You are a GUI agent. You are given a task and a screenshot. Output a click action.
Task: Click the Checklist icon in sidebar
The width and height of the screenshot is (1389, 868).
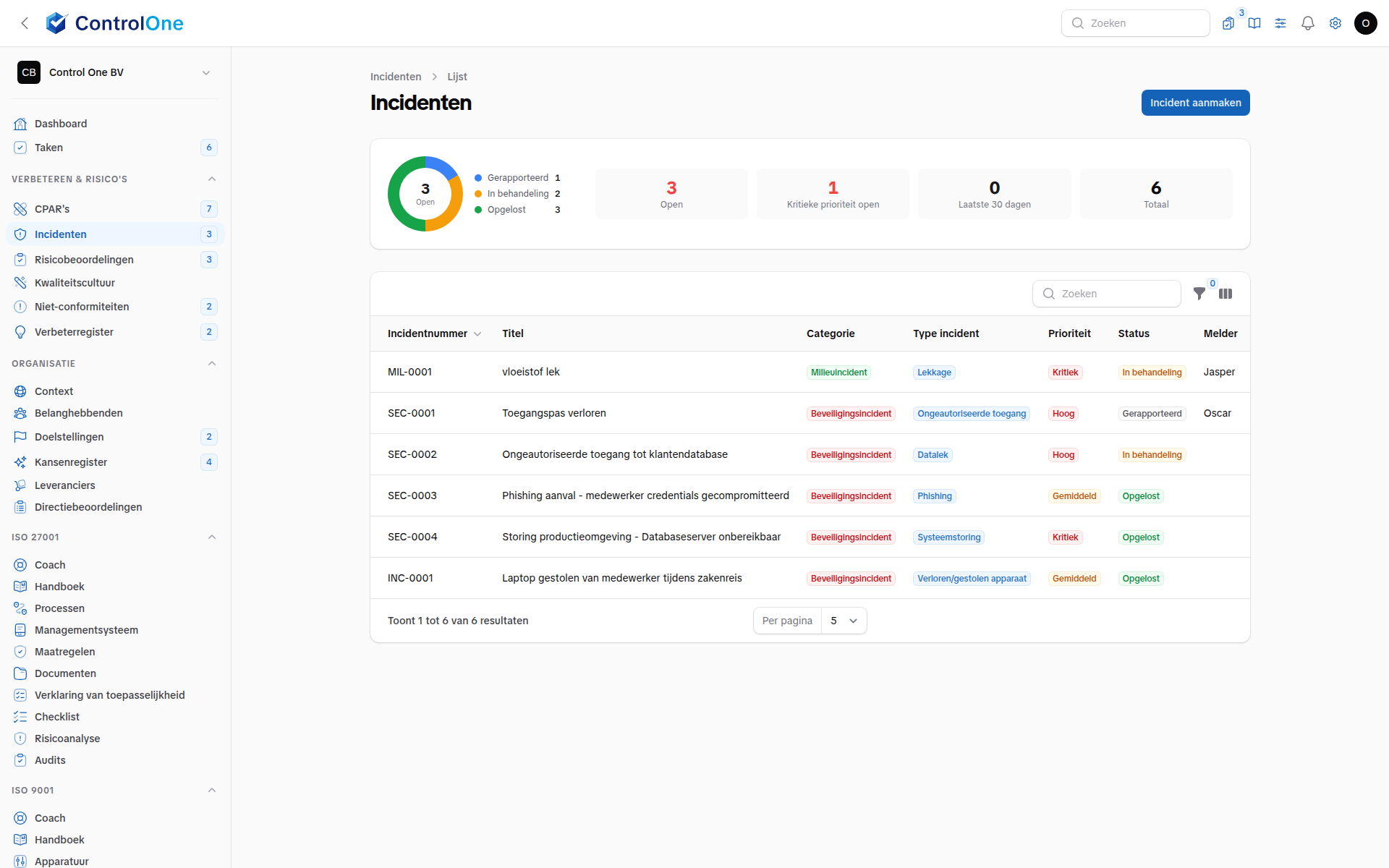[x=20, y=717]
